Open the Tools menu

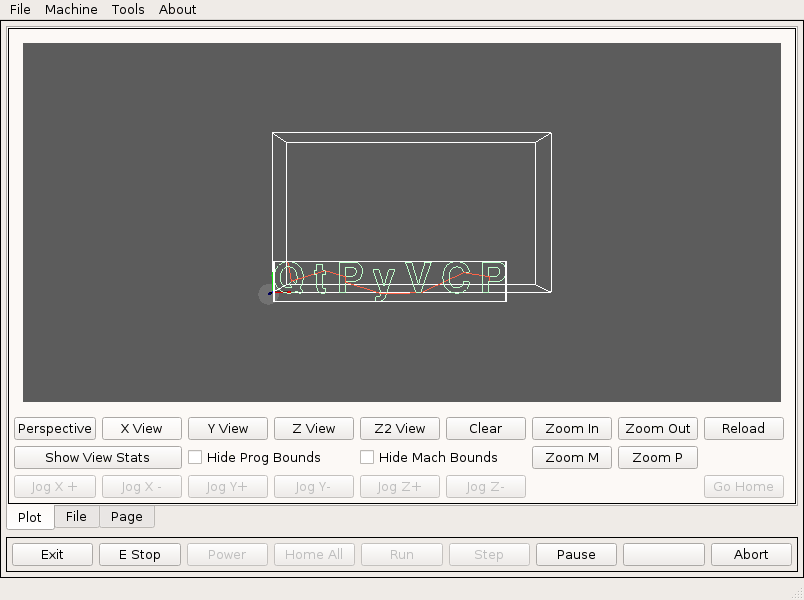coord(128,9)
